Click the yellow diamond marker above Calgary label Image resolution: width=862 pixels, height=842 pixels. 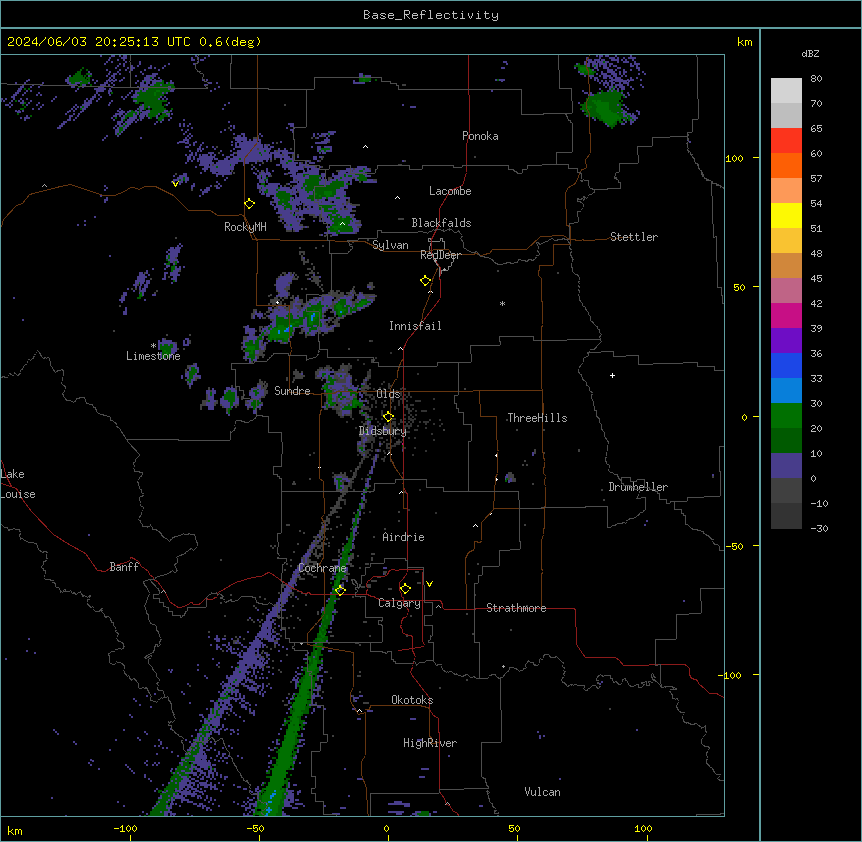(x=405, y=589)
